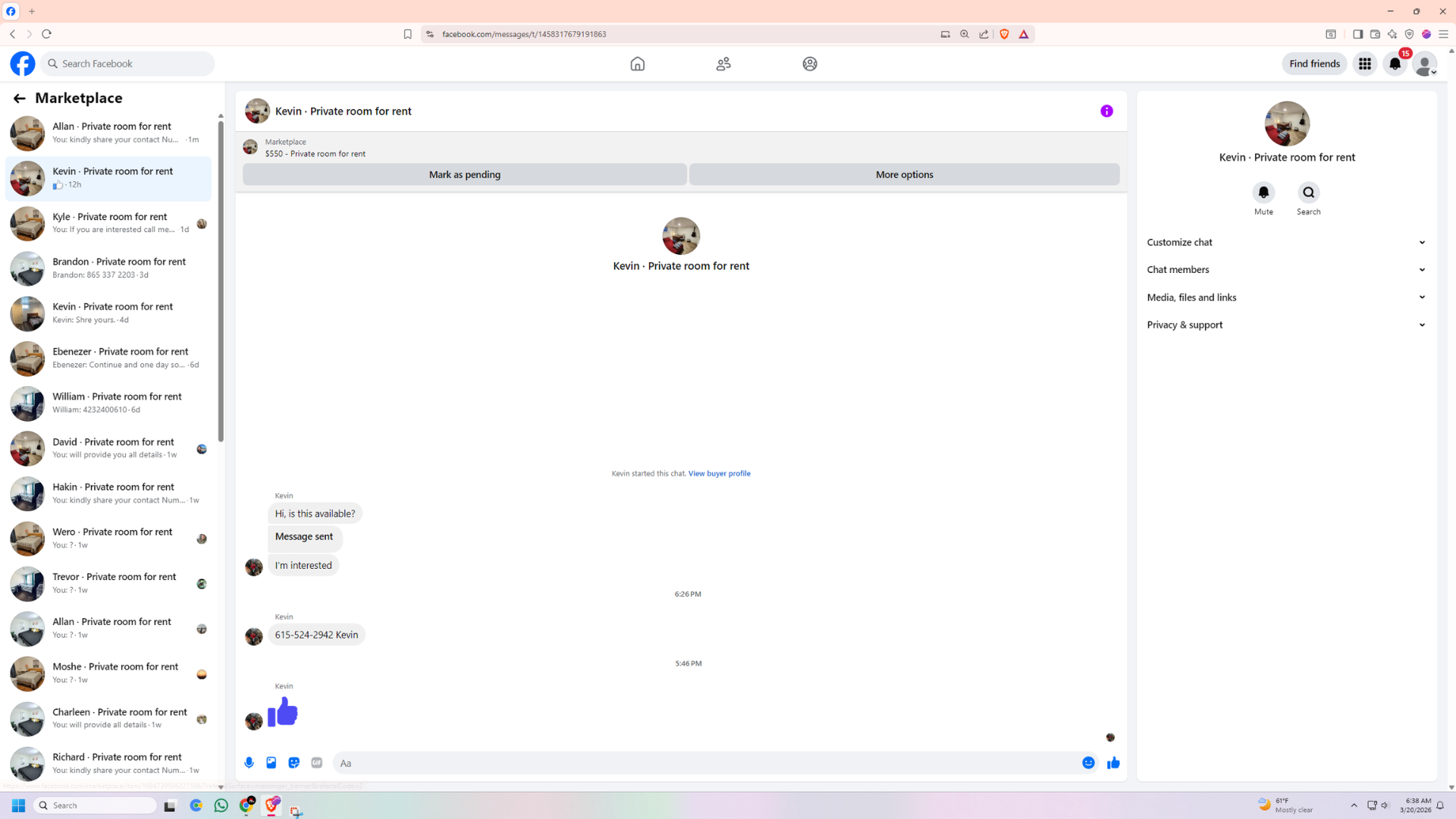Open View buyer profile link

(719, 473)
